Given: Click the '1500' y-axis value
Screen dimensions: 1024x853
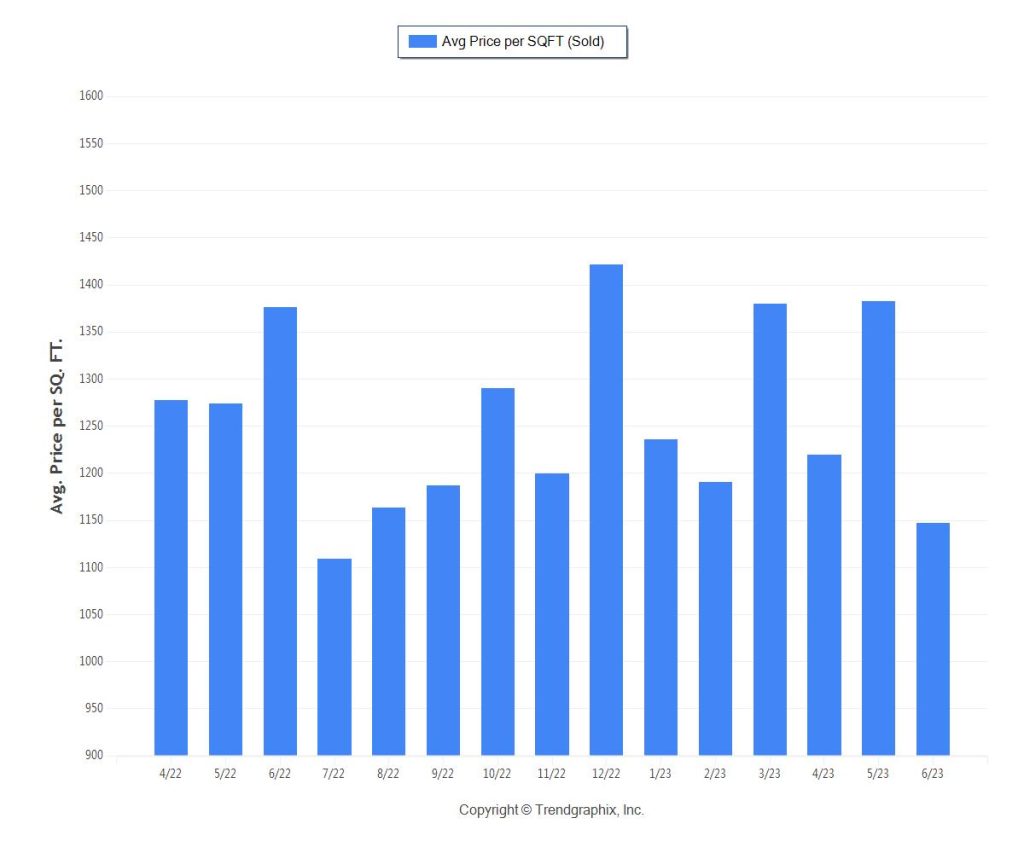Looking at the screenshot, I should point(91,190).
